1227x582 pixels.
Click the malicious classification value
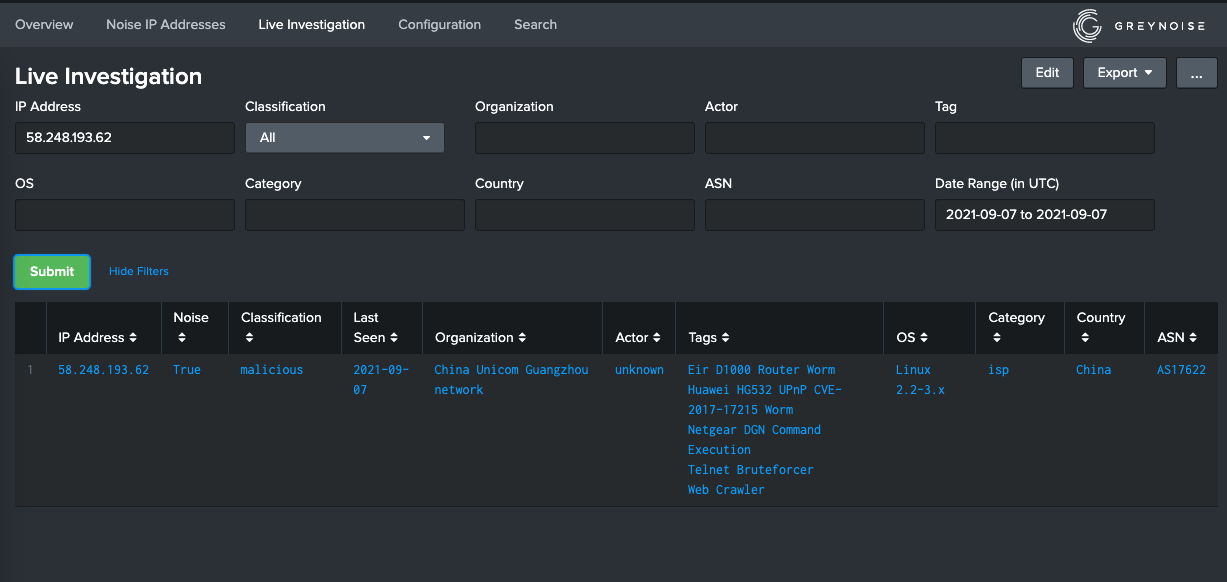click(x=272, y=370)
